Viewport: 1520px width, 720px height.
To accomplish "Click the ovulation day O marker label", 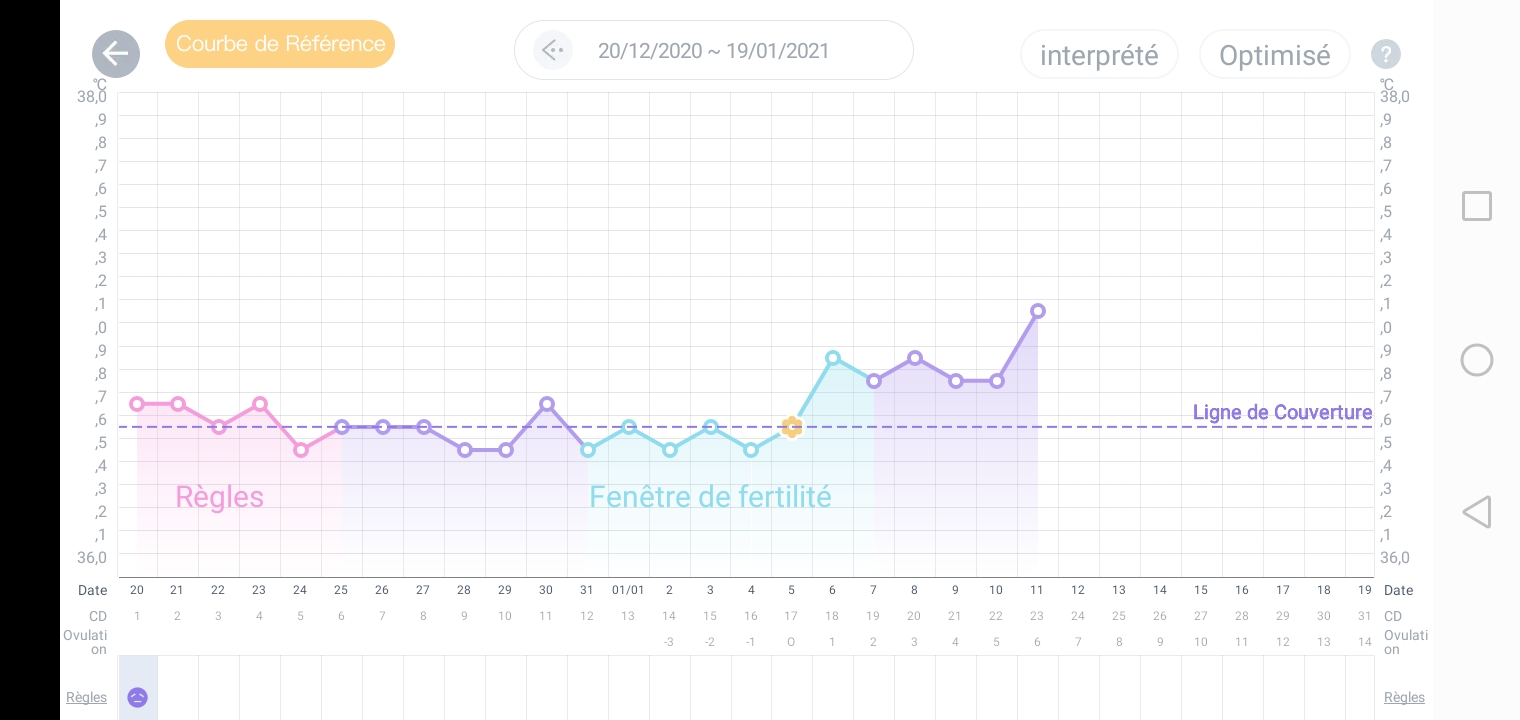I will click(x=791, y=642).
